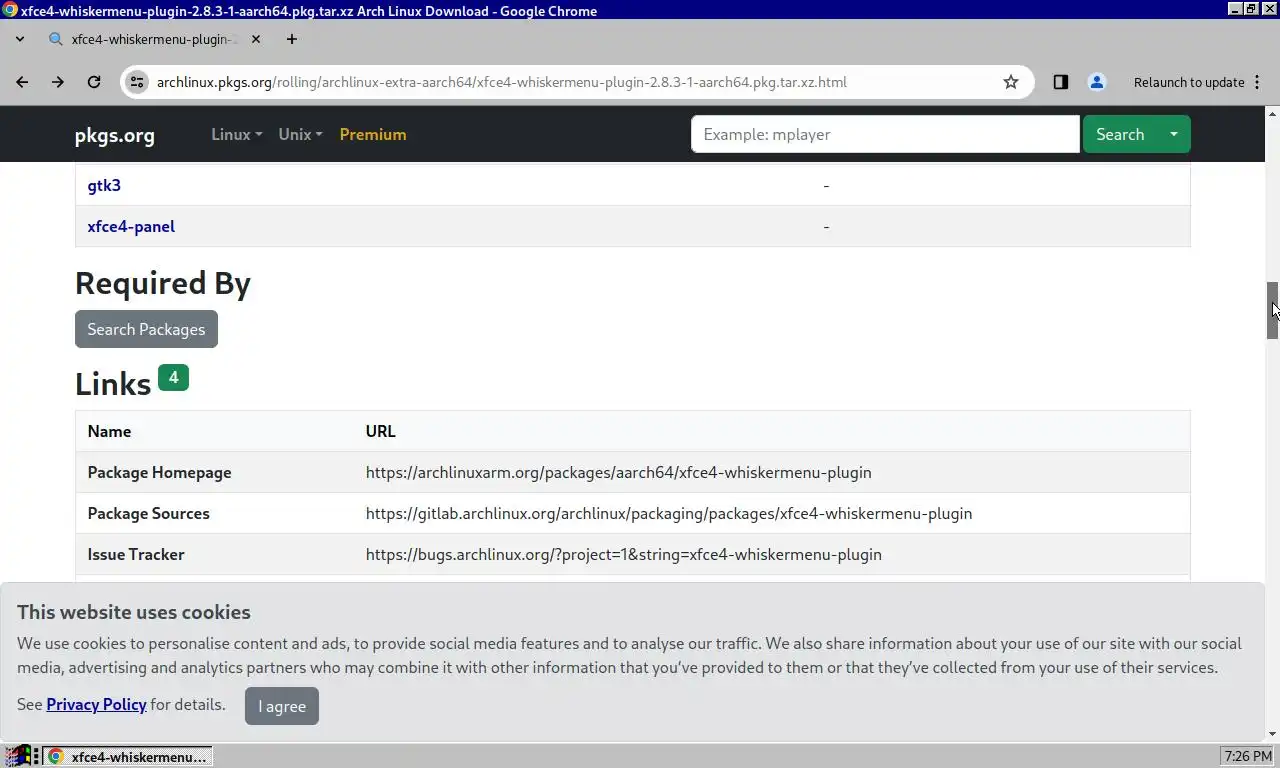This screenshot has height=768, width=1280.
Task: Open Chrome three-dot menu
Action: [x=1258, y=82]
